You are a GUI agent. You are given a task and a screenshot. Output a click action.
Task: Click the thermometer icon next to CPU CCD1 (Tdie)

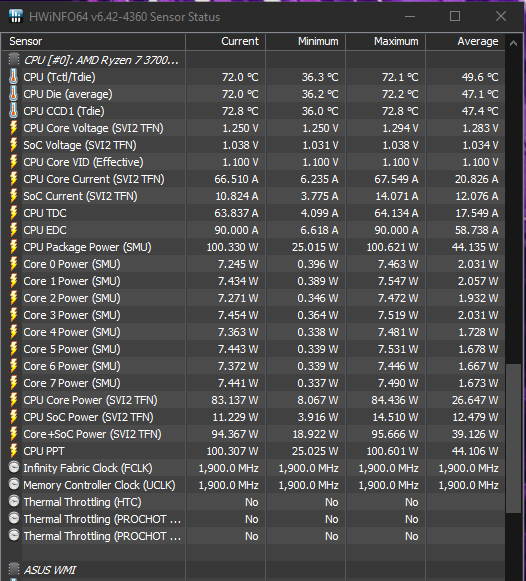pos(13,111)
